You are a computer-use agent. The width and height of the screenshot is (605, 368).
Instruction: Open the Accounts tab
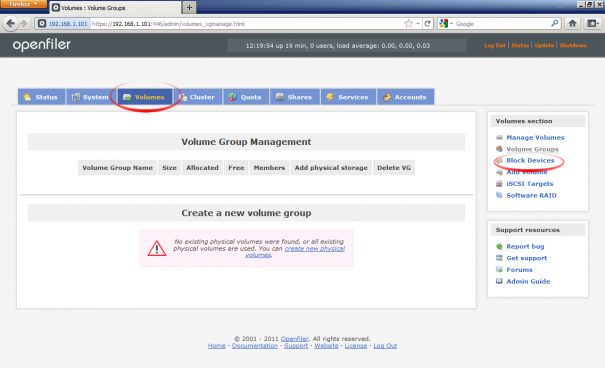coord(405,97)
